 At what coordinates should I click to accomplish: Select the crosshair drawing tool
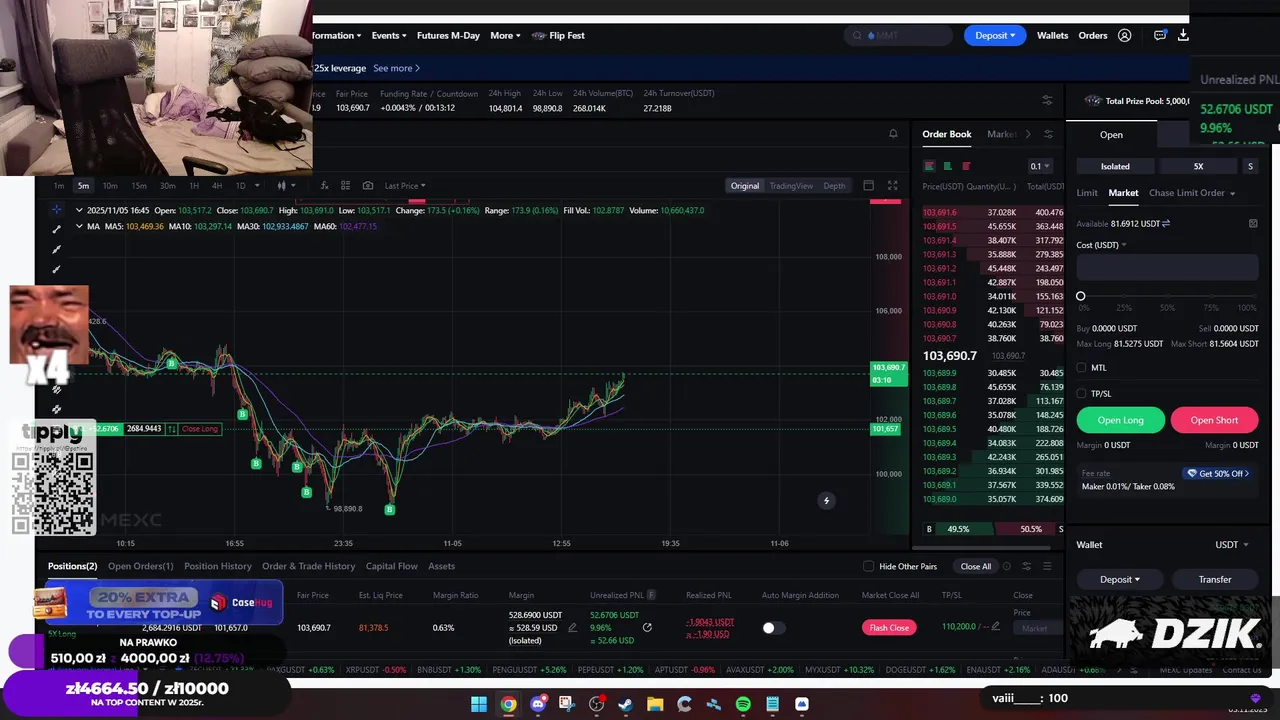point(56,209)
